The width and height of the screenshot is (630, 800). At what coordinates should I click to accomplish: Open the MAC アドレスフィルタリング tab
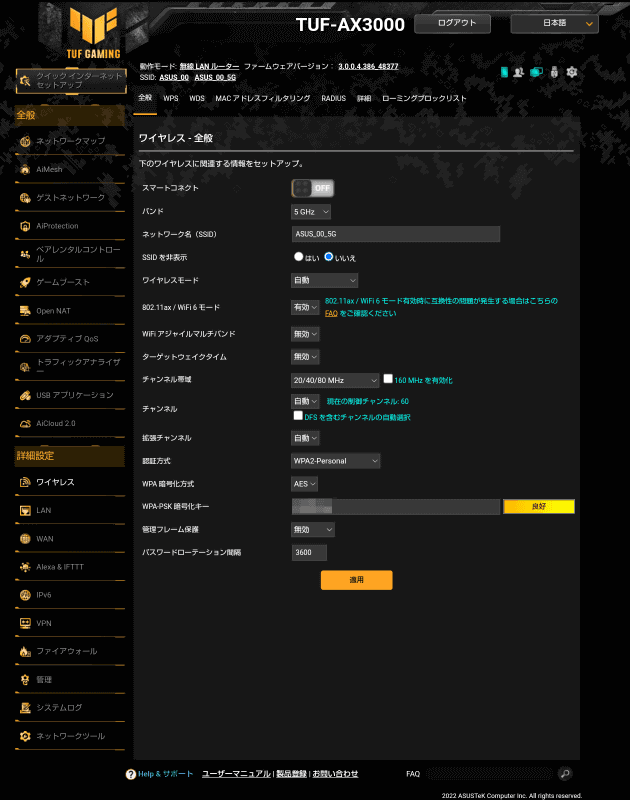point(263,98)
